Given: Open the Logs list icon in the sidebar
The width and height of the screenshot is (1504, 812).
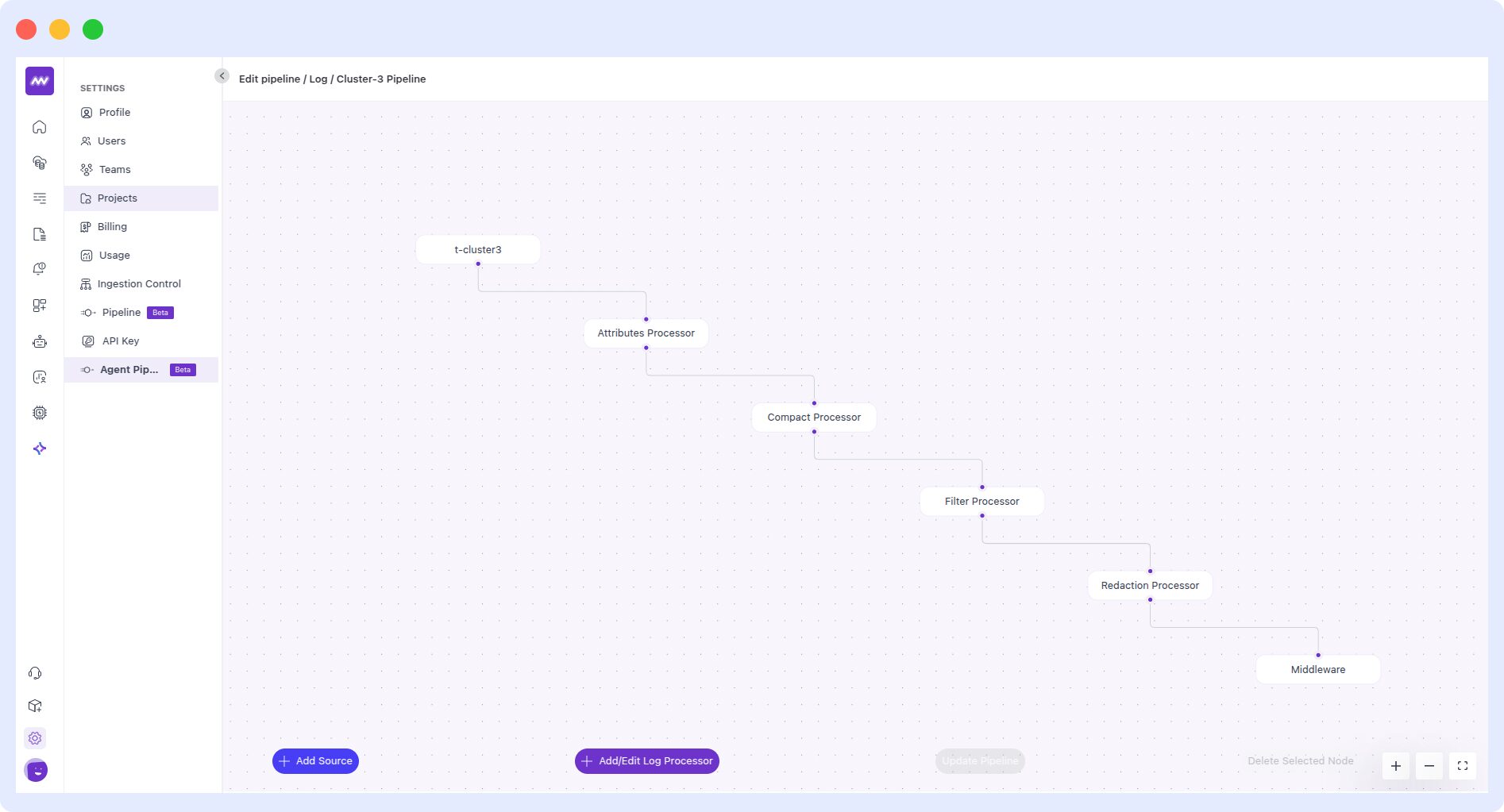Looking at the screenshot, I should (38, 198).
